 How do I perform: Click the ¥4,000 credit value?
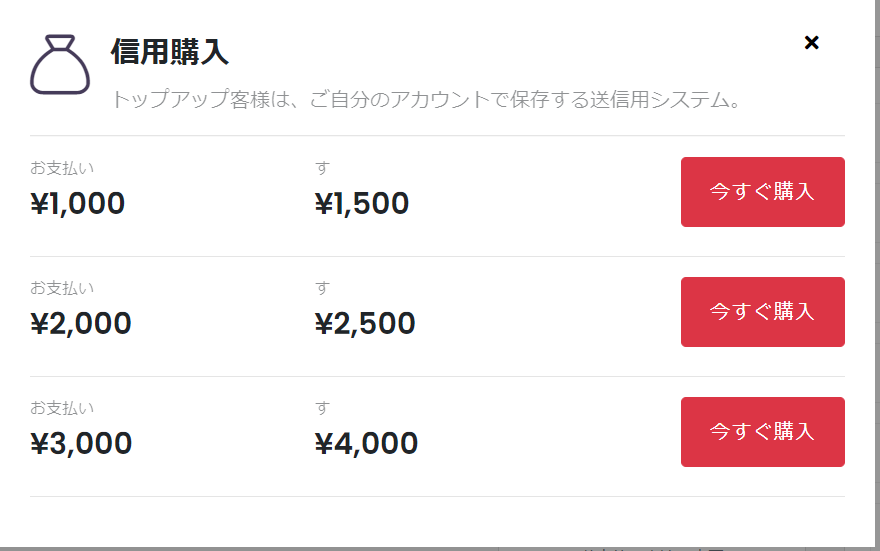(366, 443)
